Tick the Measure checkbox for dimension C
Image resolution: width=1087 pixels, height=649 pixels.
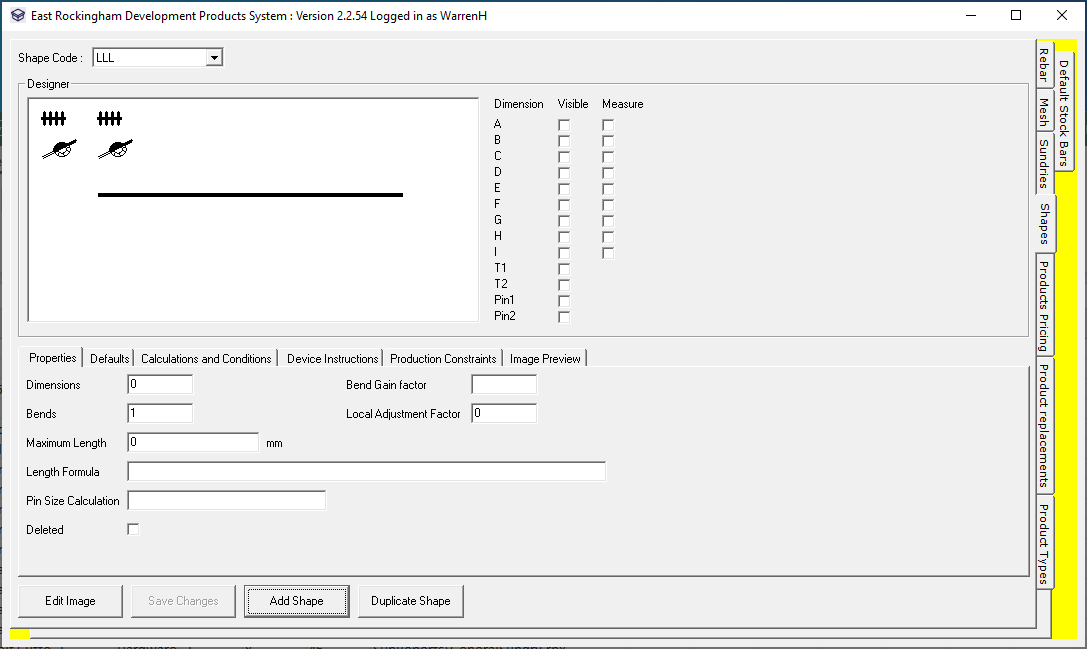pos(608,156)
